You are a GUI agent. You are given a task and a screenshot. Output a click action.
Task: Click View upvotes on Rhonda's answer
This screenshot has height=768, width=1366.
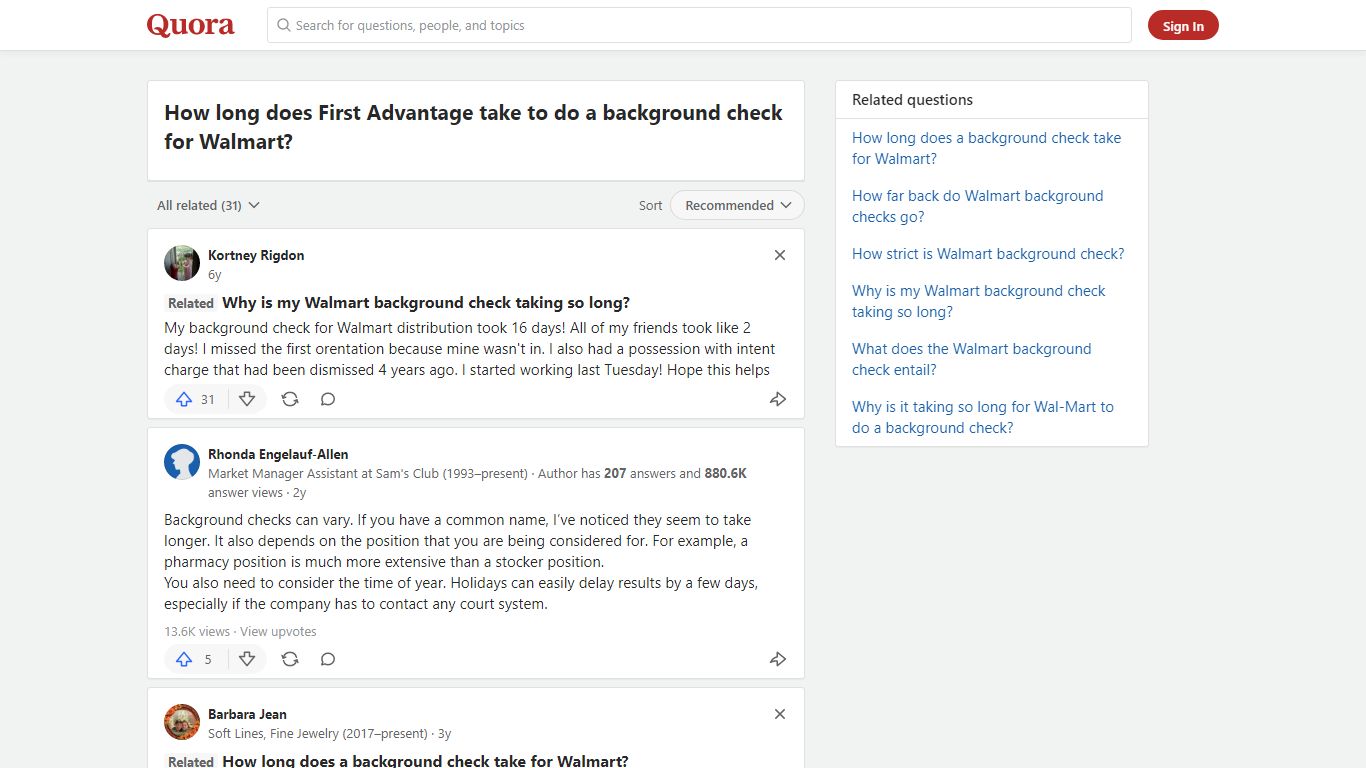[x=278, y=631]
